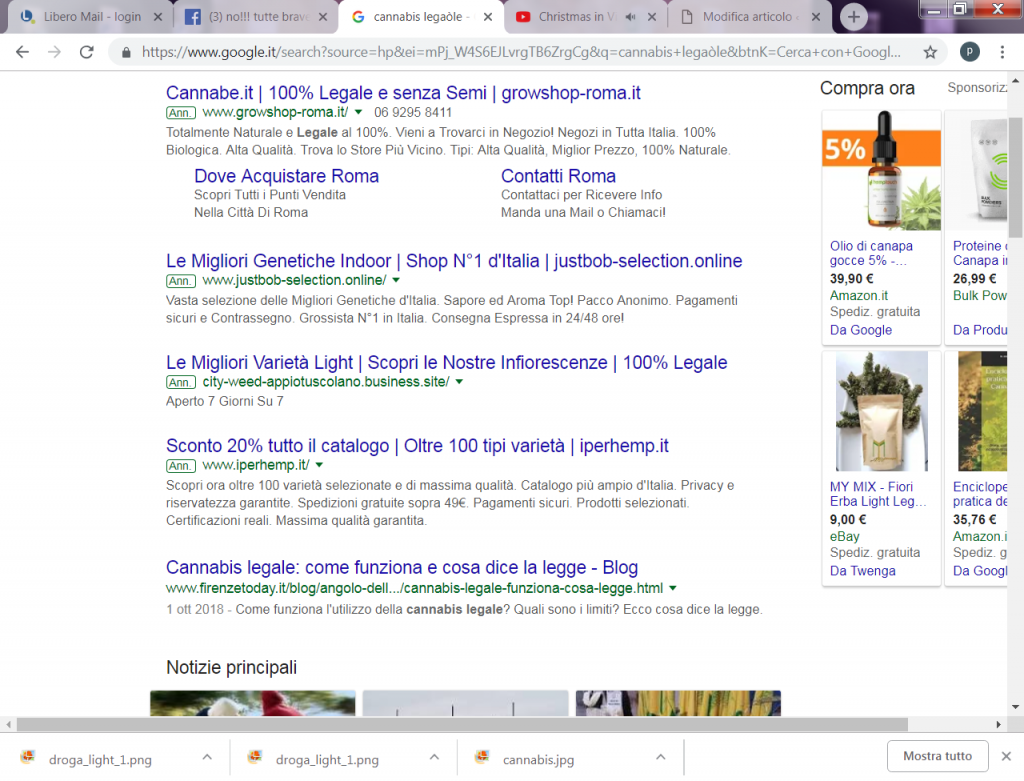Open the Dove Acquistare Roma sitelink

coord(286,176)
